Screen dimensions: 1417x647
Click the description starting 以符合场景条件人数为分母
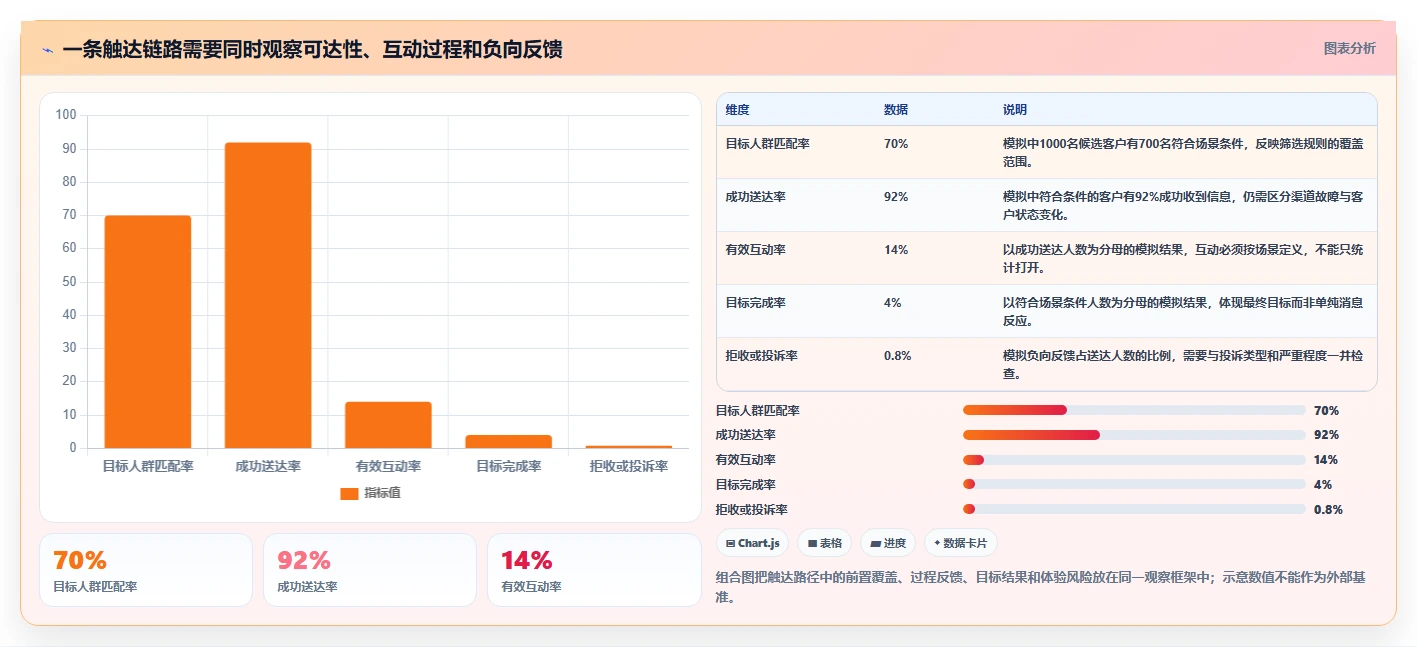pos(1183,311)
